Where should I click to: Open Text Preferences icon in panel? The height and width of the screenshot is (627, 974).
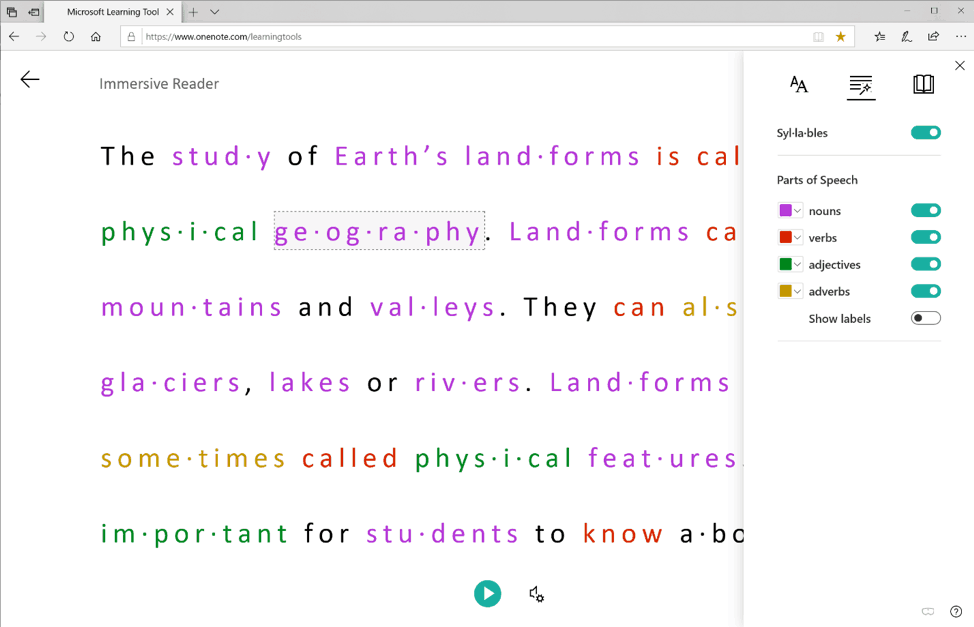[x=798, y=85]
